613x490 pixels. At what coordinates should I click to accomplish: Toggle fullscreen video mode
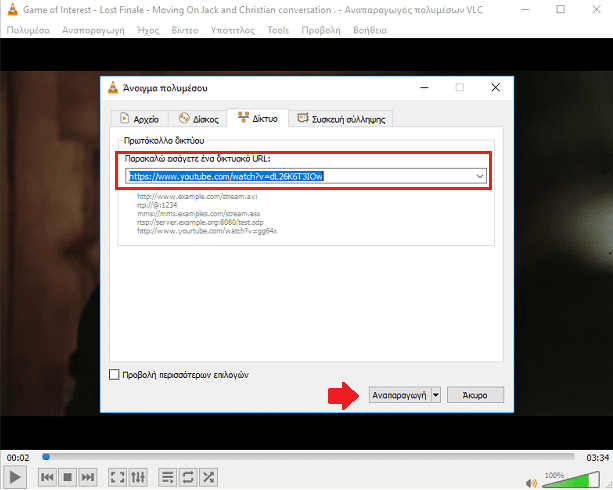[117, 477]
